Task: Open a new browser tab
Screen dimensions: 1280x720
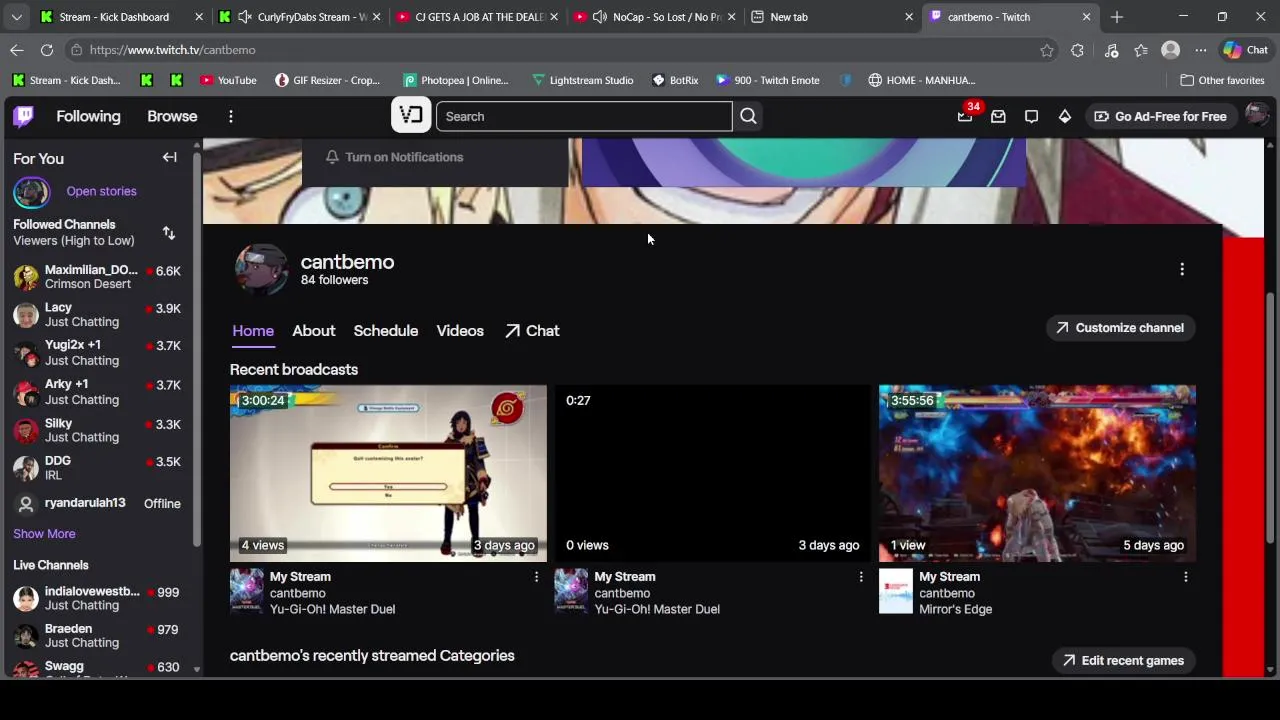Action: click(x=1117, y=17)
